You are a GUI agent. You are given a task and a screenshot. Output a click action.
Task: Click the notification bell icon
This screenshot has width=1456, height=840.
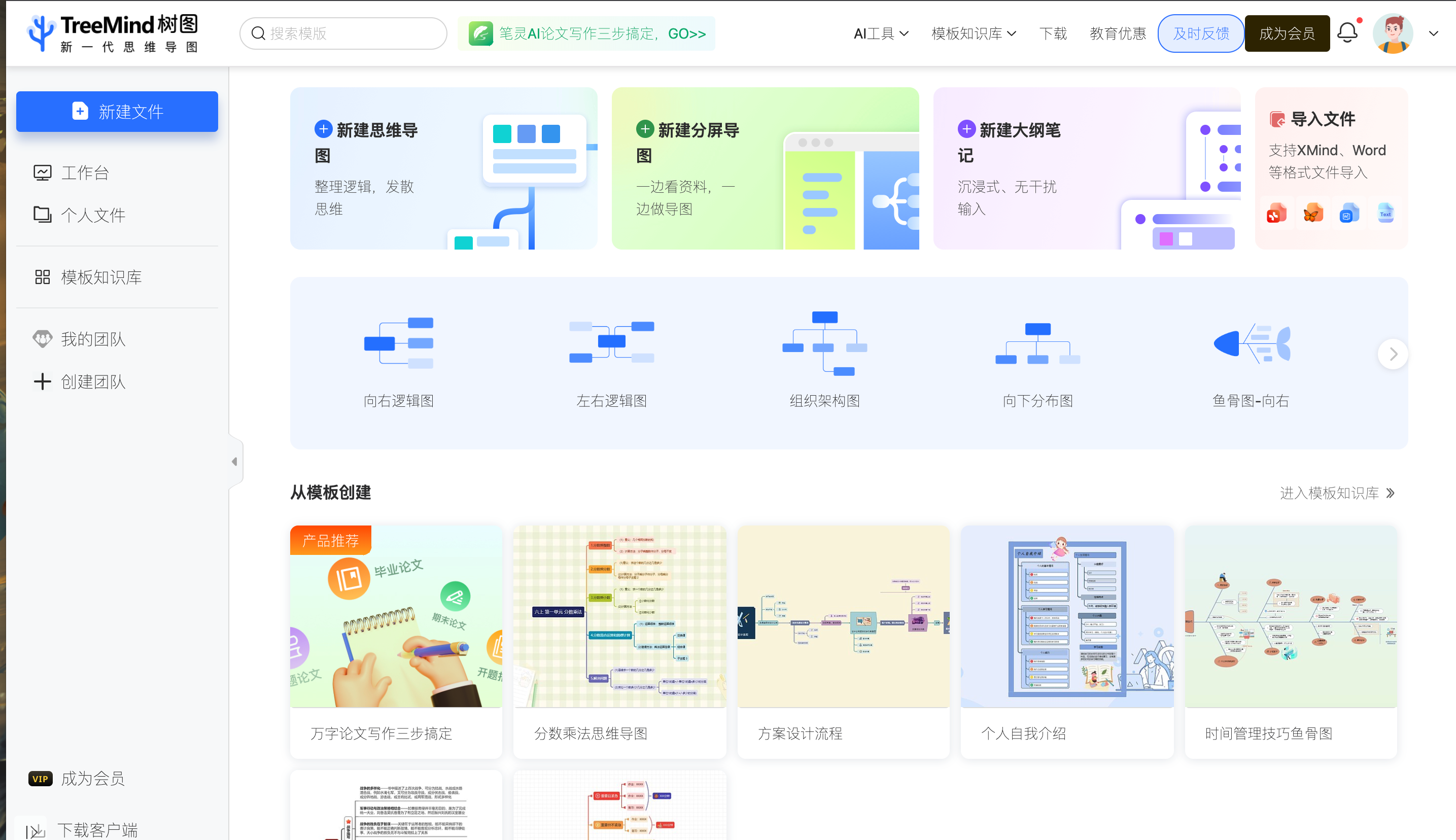1346,33
